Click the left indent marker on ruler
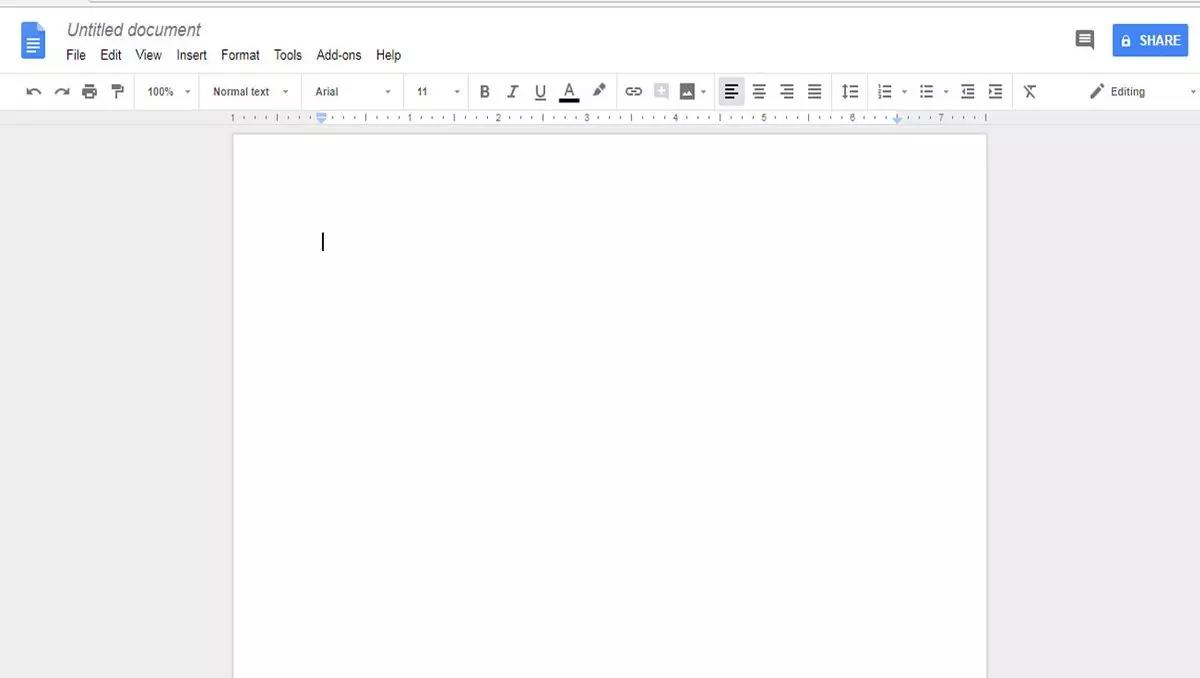 321,118
